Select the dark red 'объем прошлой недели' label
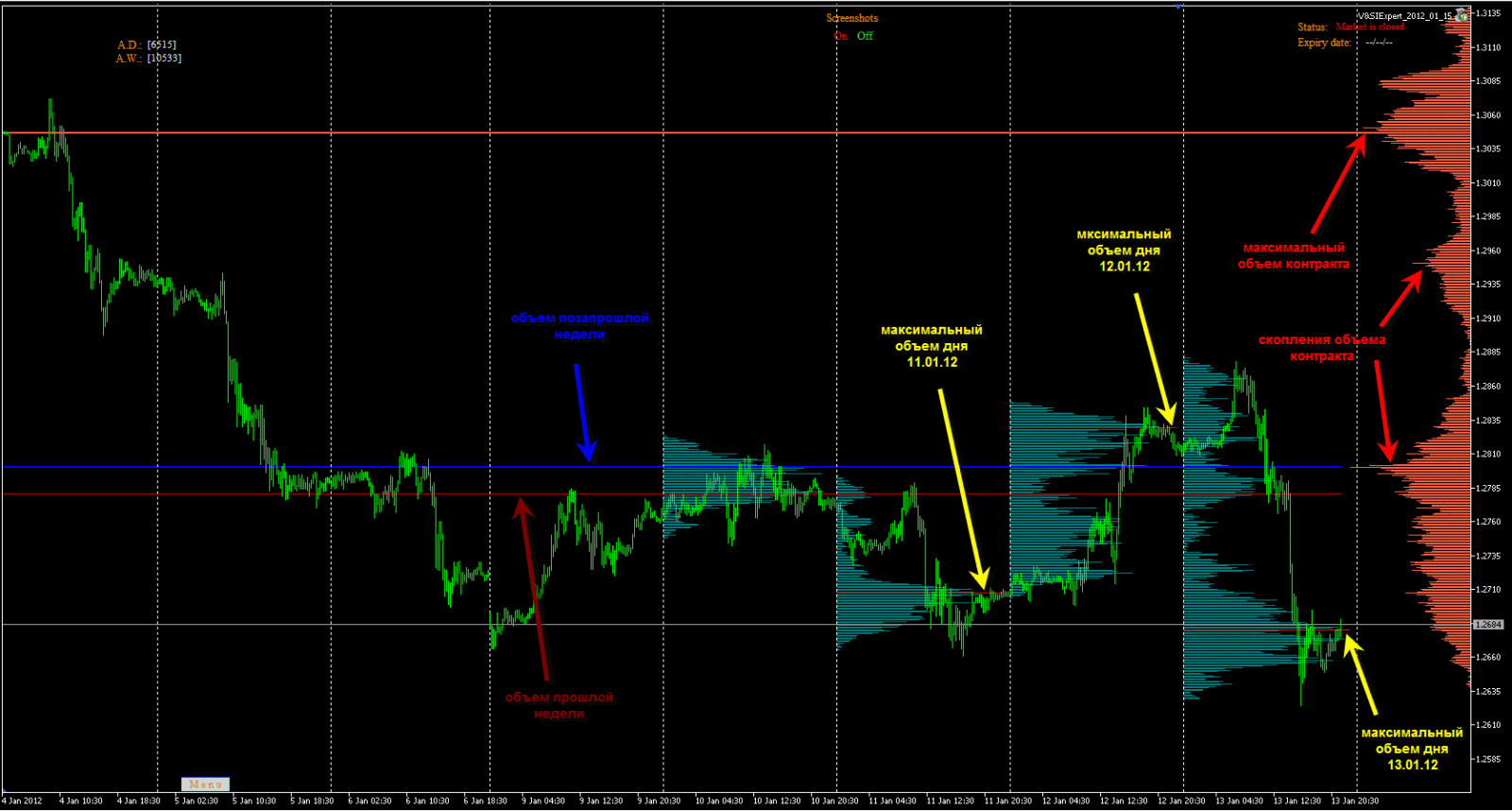This screenshot has width=1512, height=811. [559, 705]
